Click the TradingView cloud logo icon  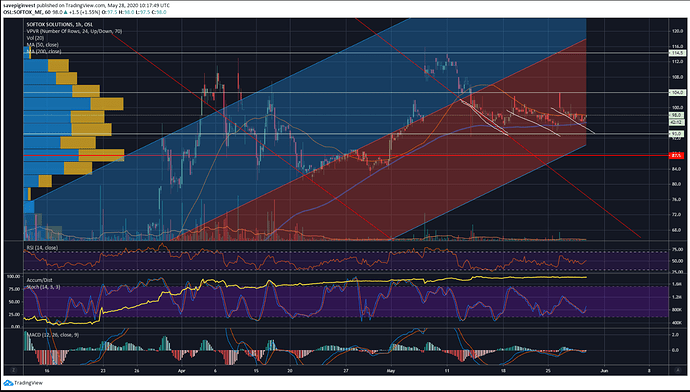pos(8,383)
